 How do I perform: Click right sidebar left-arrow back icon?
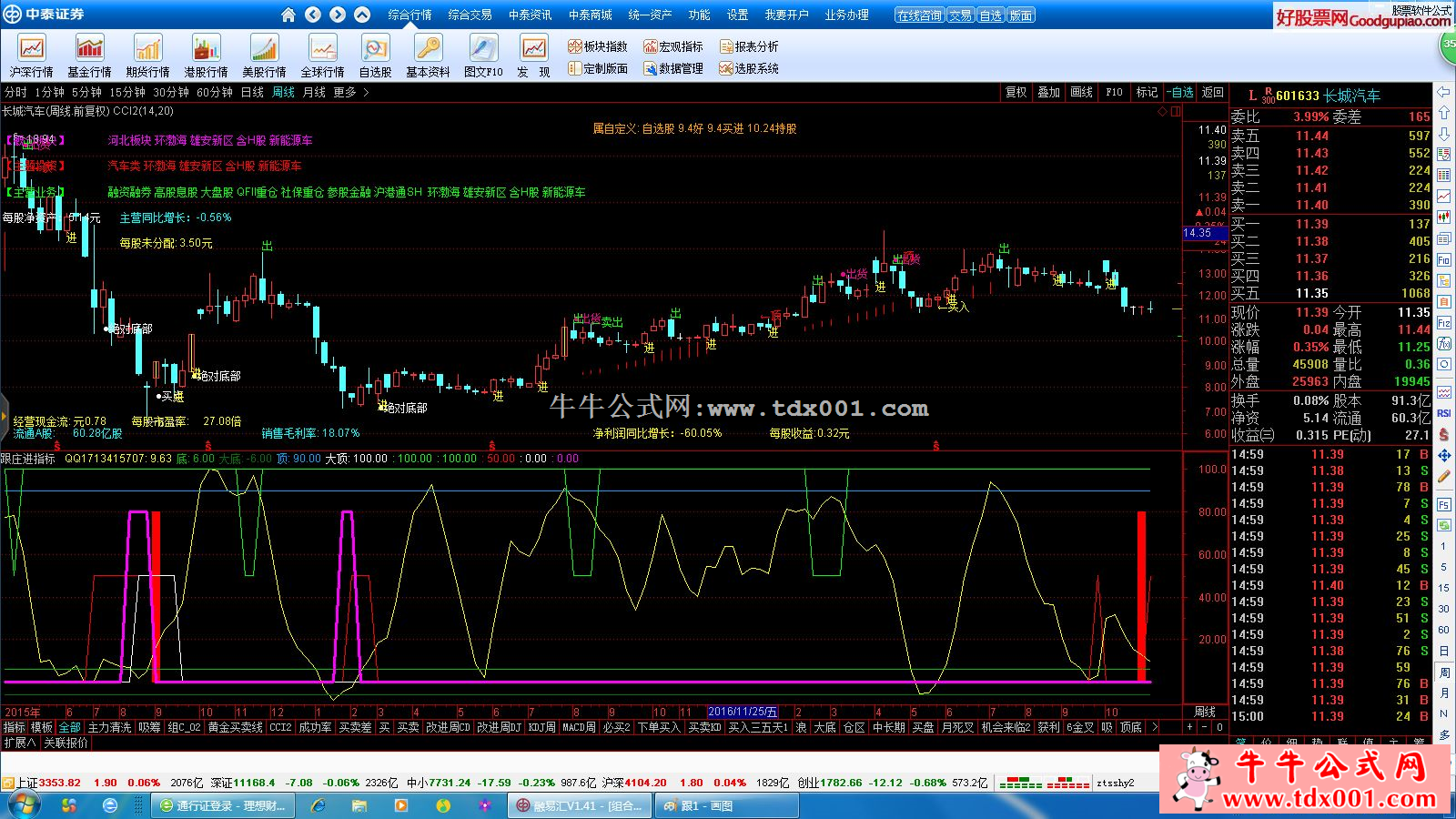[1444, 92]
